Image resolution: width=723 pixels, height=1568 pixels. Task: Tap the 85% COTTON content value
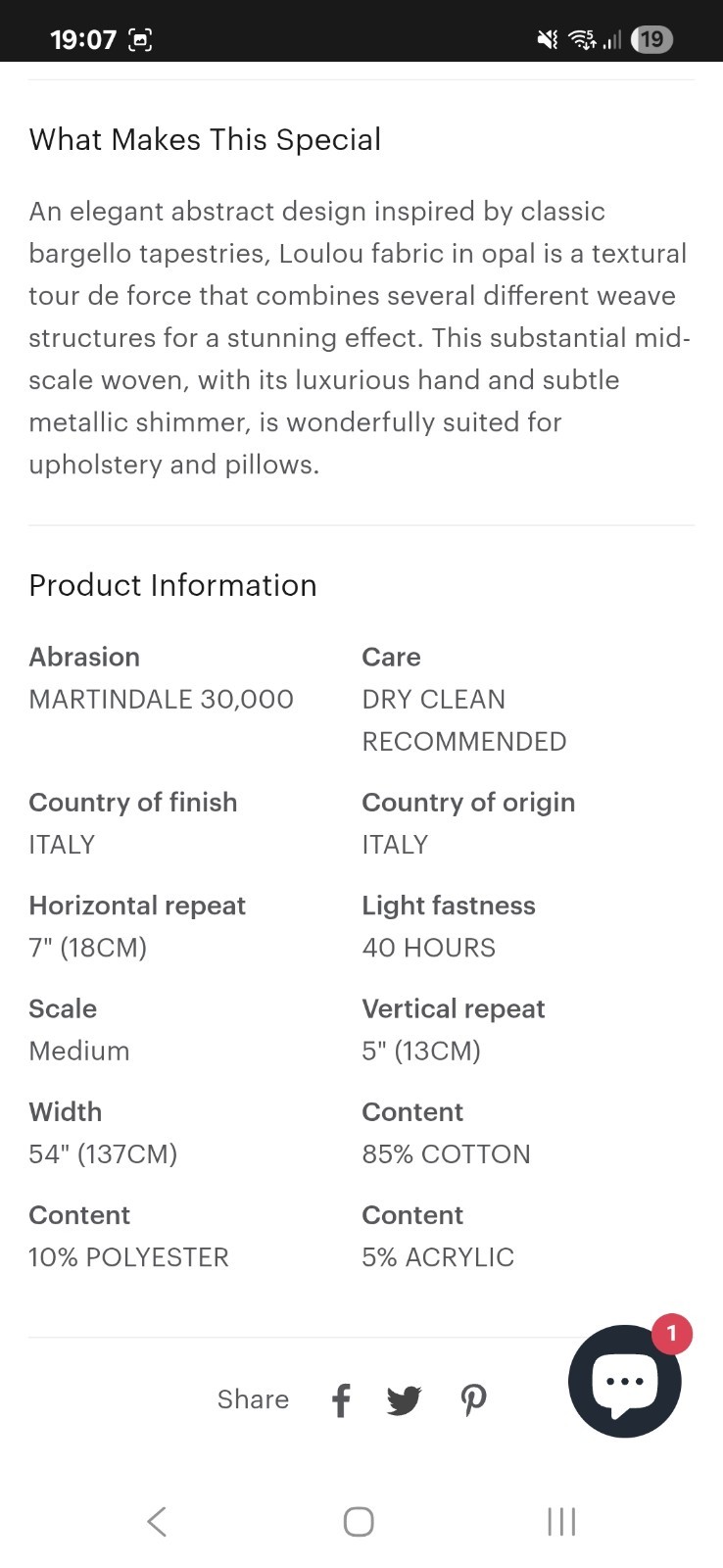tap(446, 1153)
